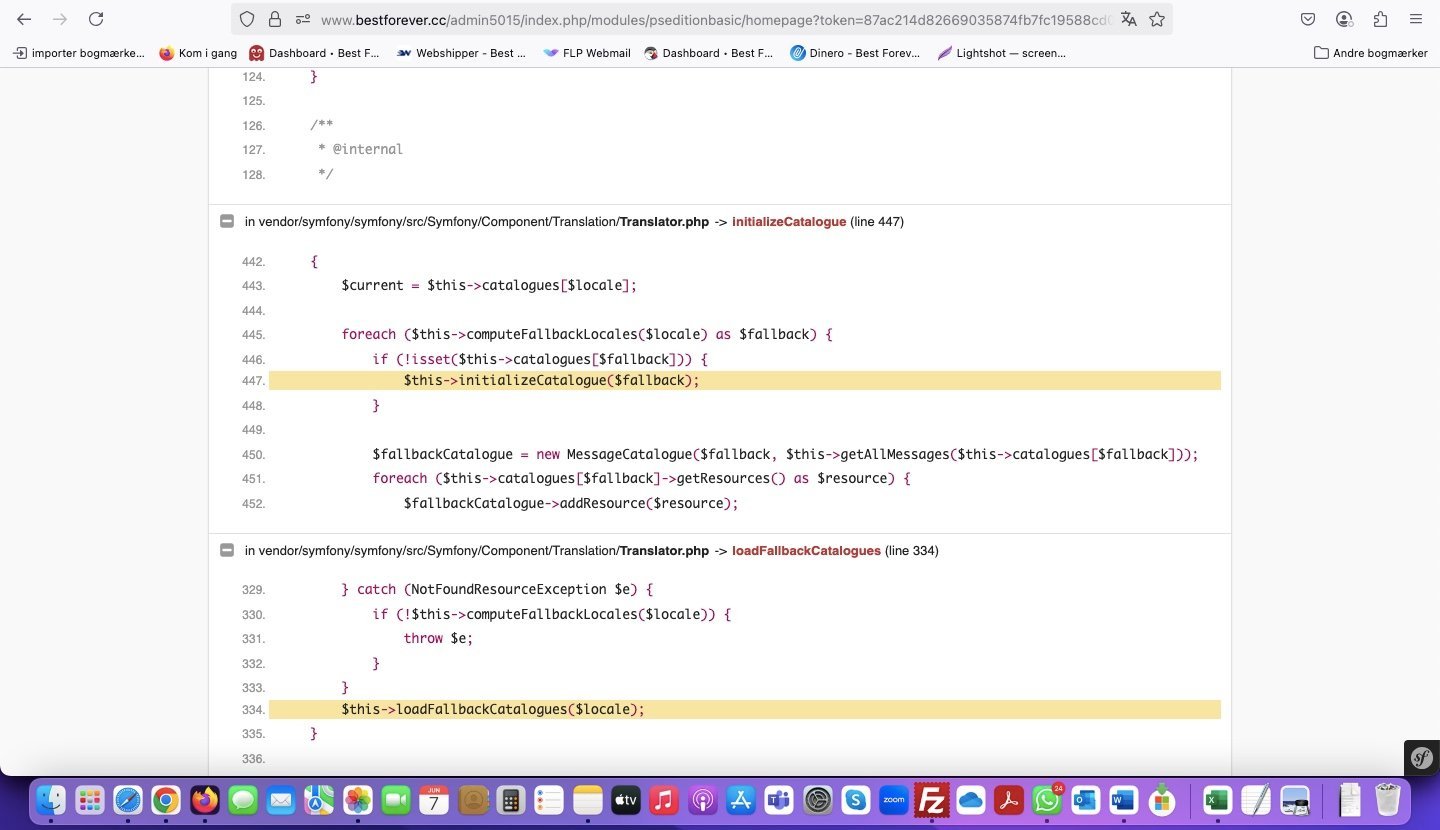Open Skype from the Dock
This screenshot has width=1440, height=830.
click(x=856, y=800)
